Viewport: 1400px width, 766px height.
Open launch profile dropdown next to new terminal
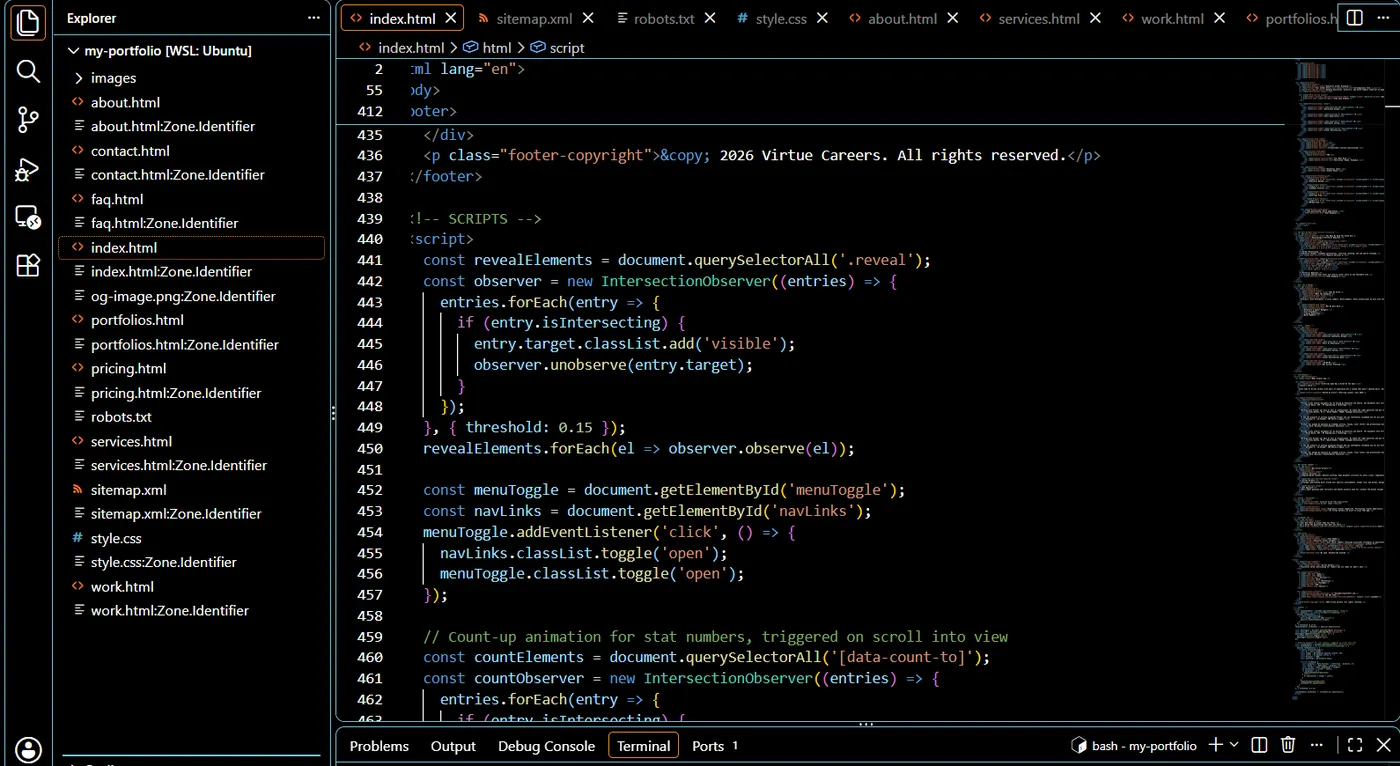point(1234,745)
